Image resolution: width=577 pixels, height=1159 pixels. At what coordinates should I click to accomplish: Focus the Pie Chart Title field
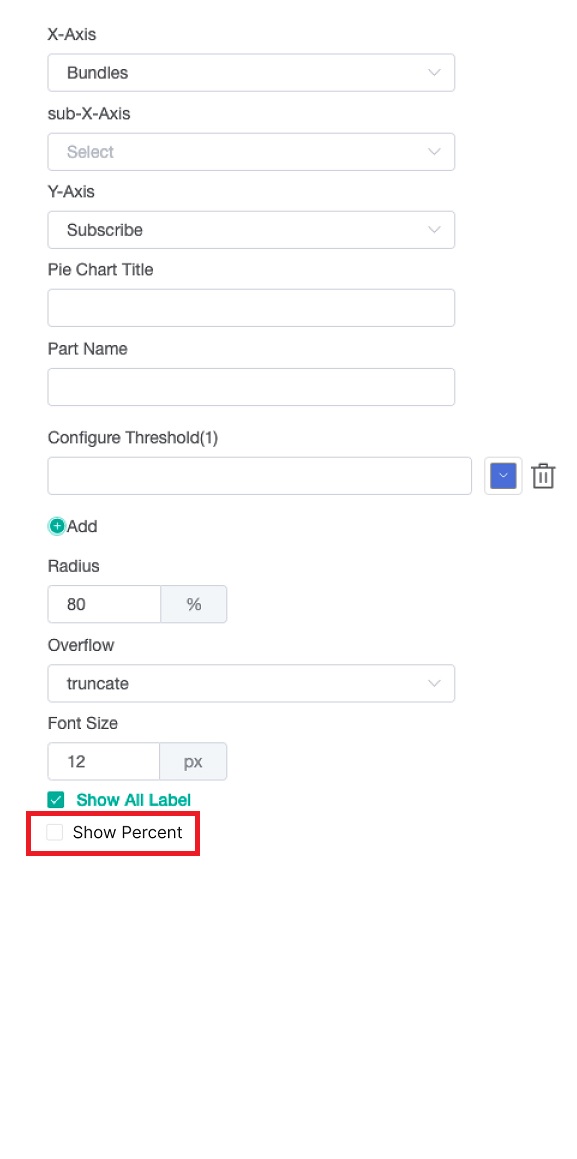coord(251,308)
